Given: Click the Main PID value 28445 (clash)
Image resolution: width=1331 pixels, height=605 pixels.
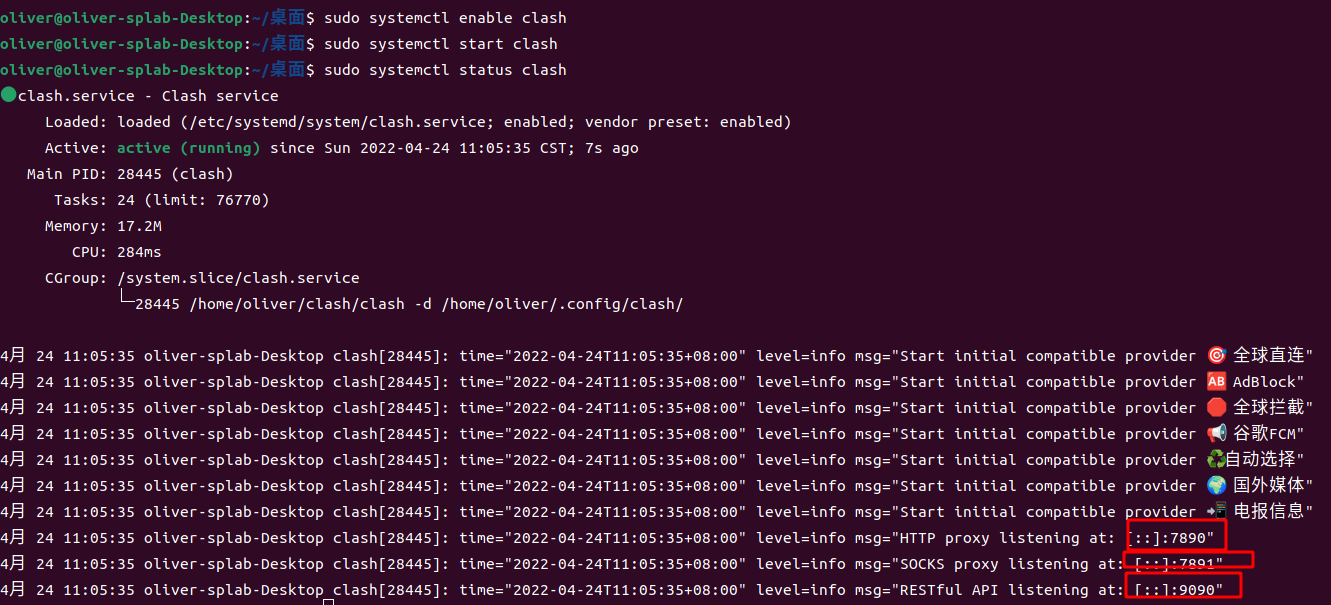Looking at the screenshot, I should click(175, 174).
